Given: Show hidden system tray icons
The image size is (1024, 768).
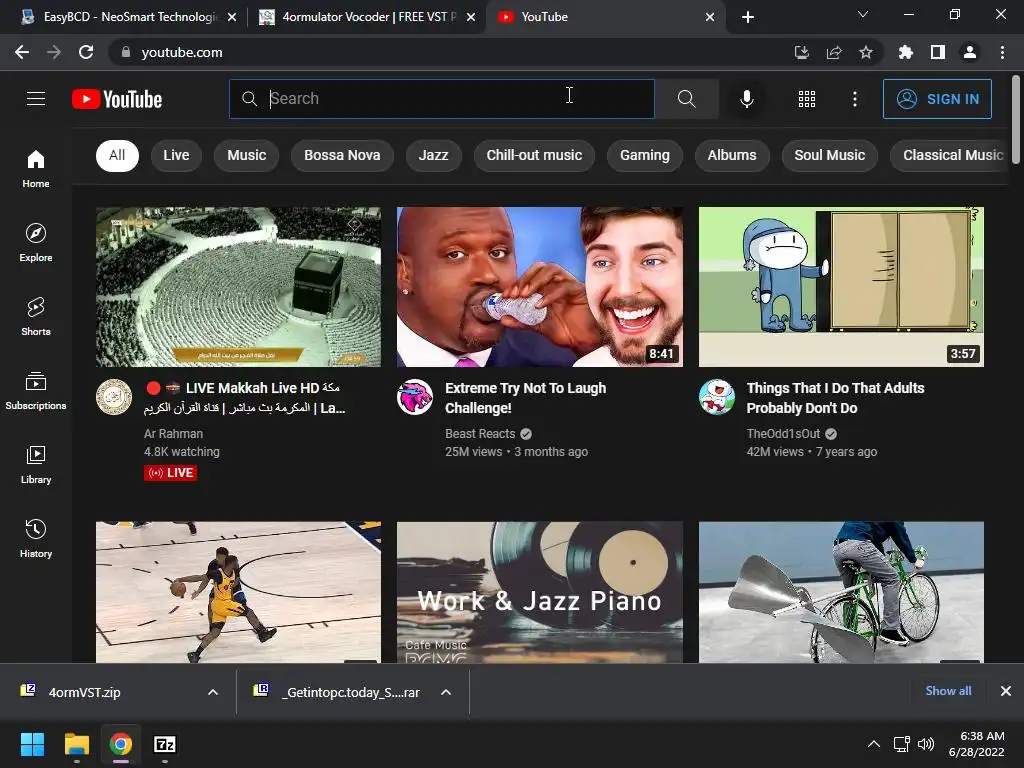Looking at the screenshot, I should coord(873,744).
